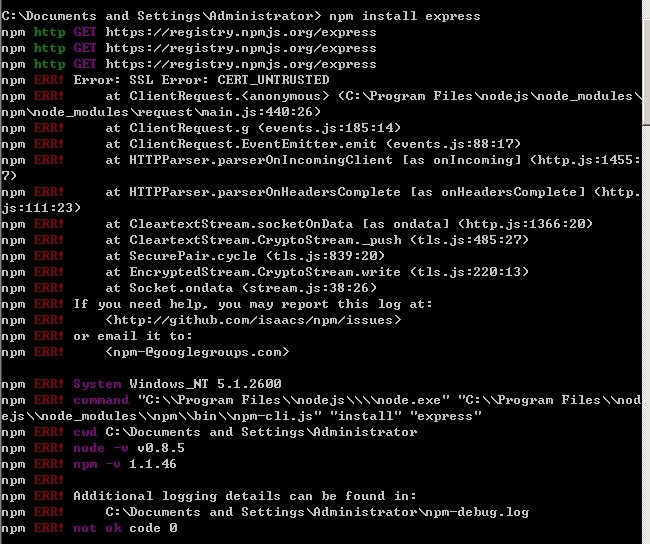Click the 'SSL Error: CERT_UNTRUSTED' message
This screenshot has width=650, height=544.
pos(229,80)
